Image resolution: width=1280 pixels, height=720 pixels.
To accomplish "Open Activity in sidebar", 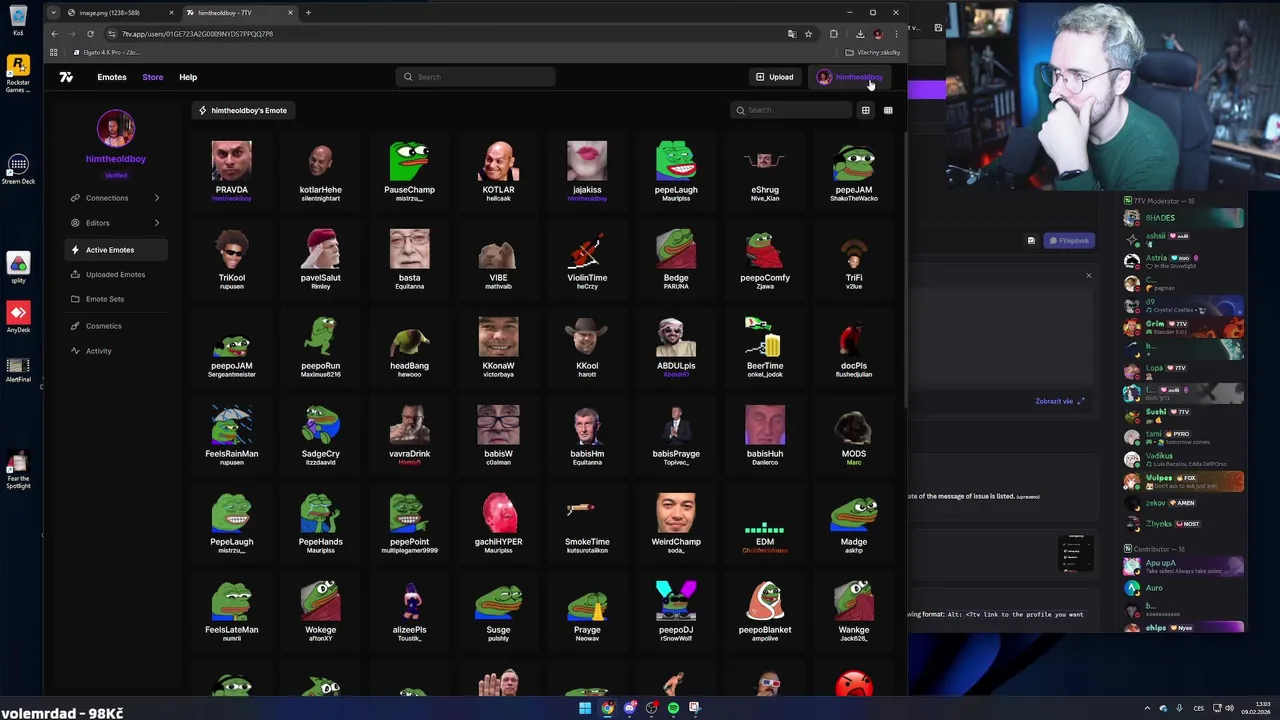I will click(115, 351).
